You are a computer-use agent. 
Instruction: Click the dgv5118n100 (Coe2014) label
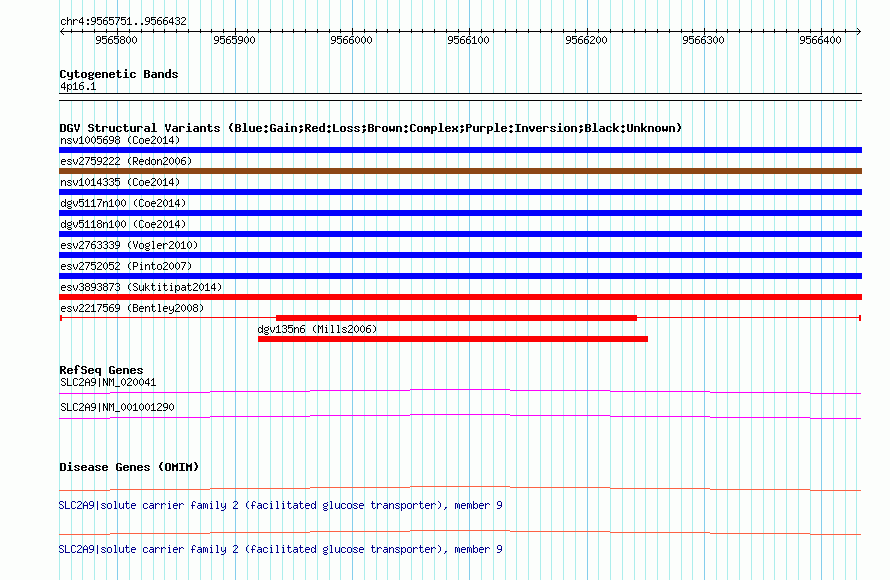tap(123, 224)
